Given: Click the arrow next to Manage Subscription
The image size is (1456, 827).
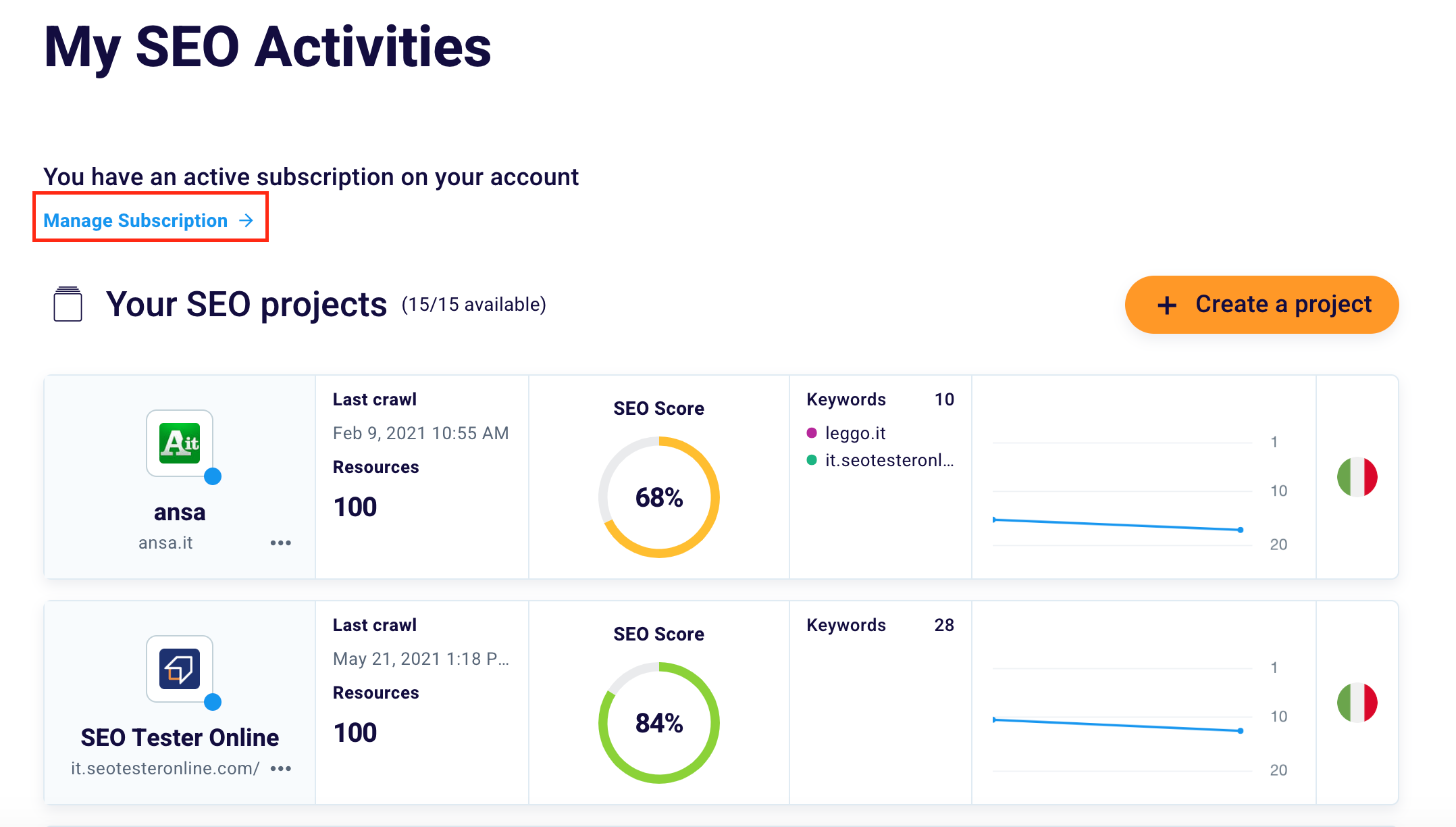Looking at the screenshot, I should [246, 220].
